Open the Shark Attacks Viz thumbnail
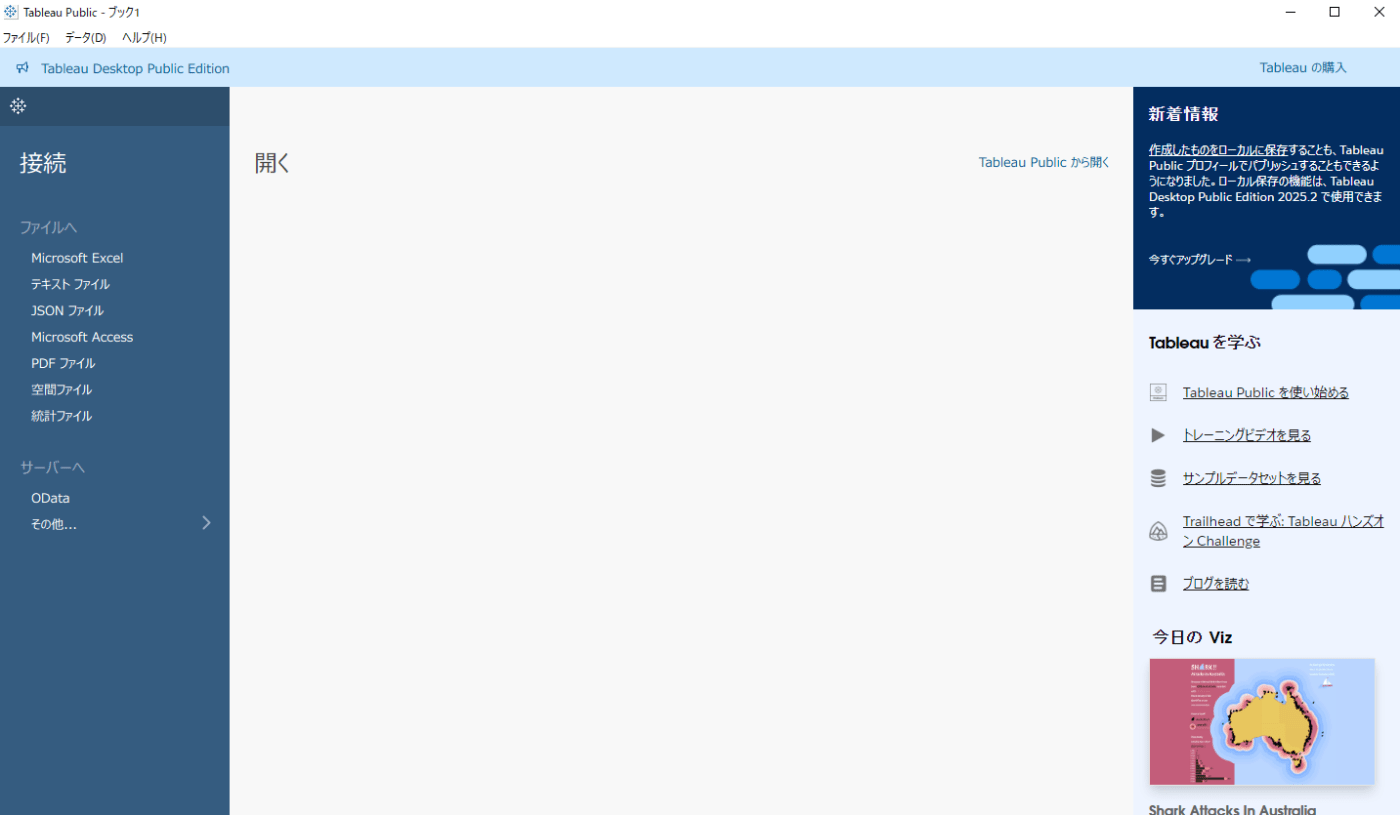 (x=1261, y=721)
